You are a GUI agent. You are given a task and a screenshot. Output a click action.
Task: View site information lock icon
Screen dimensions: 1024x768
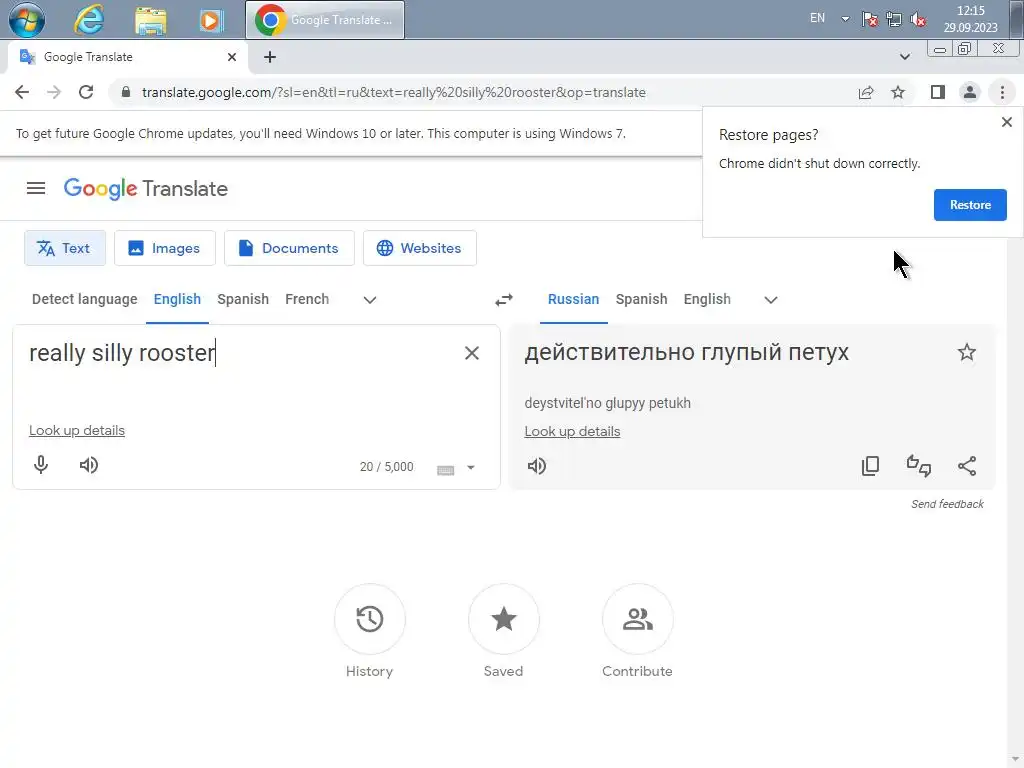pyautogui.click(x=126, y=92)
